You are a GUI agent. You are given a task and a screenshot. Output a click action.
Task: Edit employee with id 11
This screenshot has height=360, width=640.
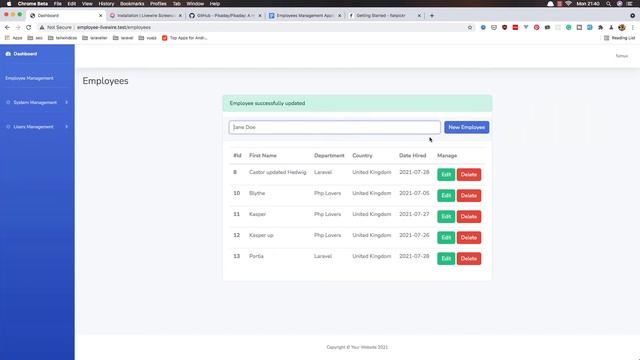pyautogui.click(x=446, y=217)
